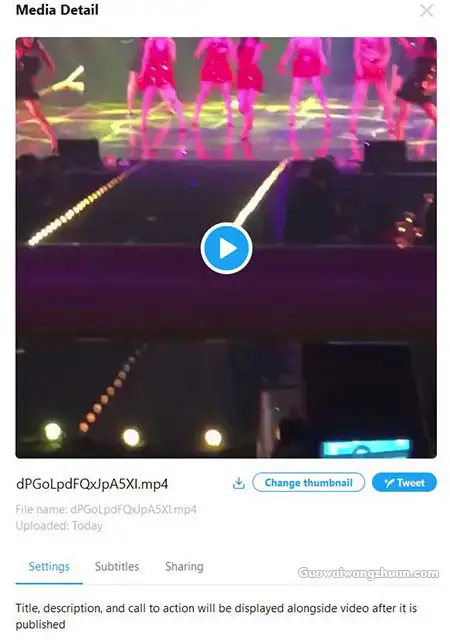
Task: Click the Media Detail heading
Action: [57, 10]
